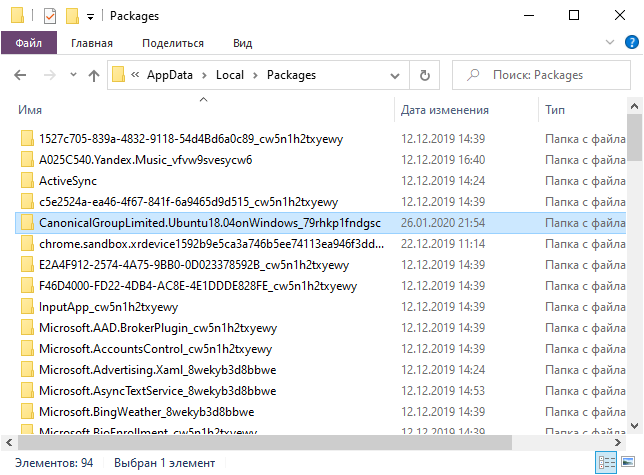
Task: Switch to the Главная ribbon tab
Action: (92, 43)
